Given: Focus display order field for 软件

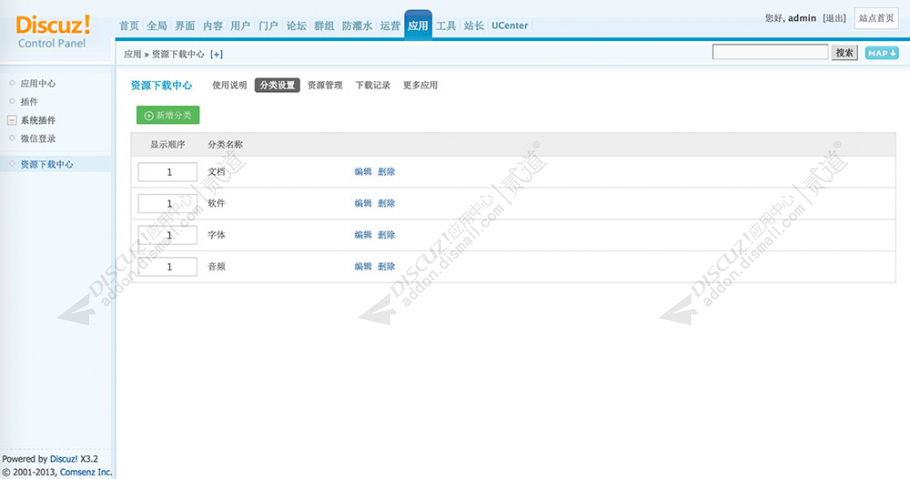Looking at the screenshot, I should tap(167, 203).
